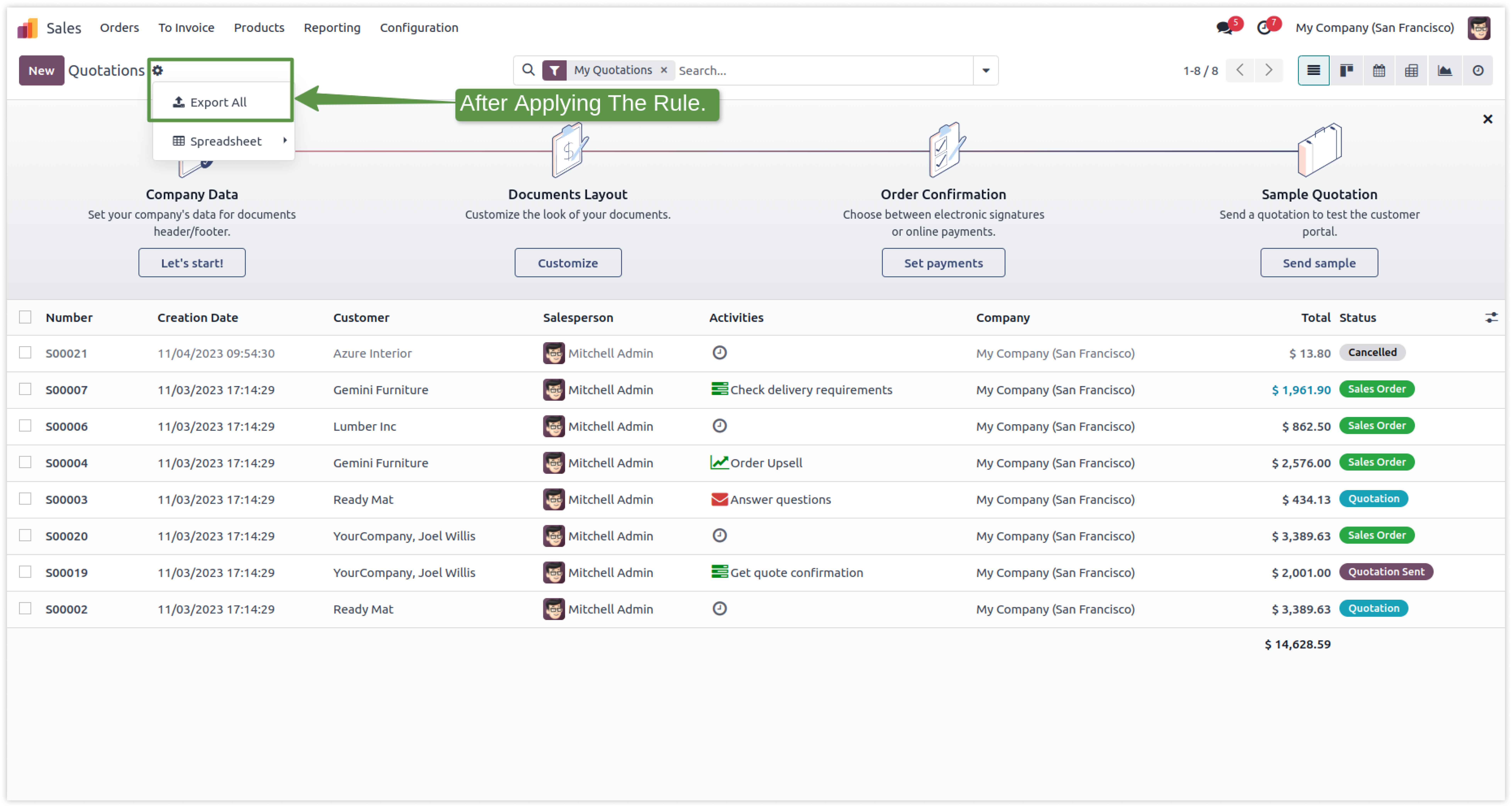This screenshot has height=807, width=1512.
Task: Click the Quotation Sent badge of S00019
Action: click(x=1386, y=572)
